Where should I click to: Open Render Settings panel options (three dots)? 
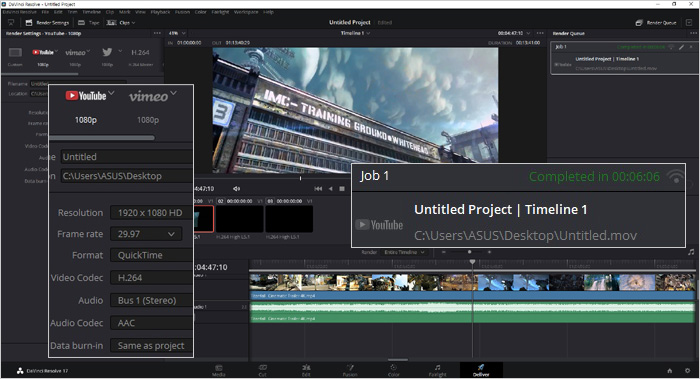(x=157, y=33)
